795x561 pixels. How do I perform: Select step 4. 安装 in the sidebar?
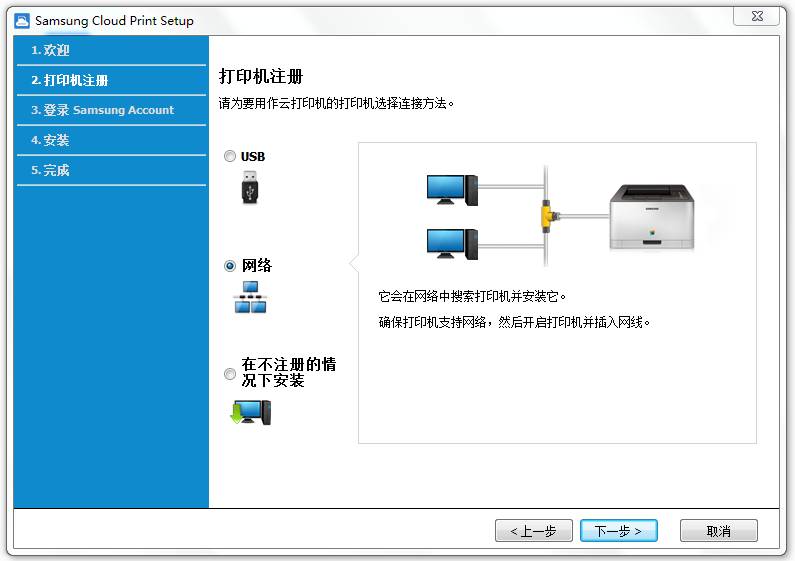(112, 140)
